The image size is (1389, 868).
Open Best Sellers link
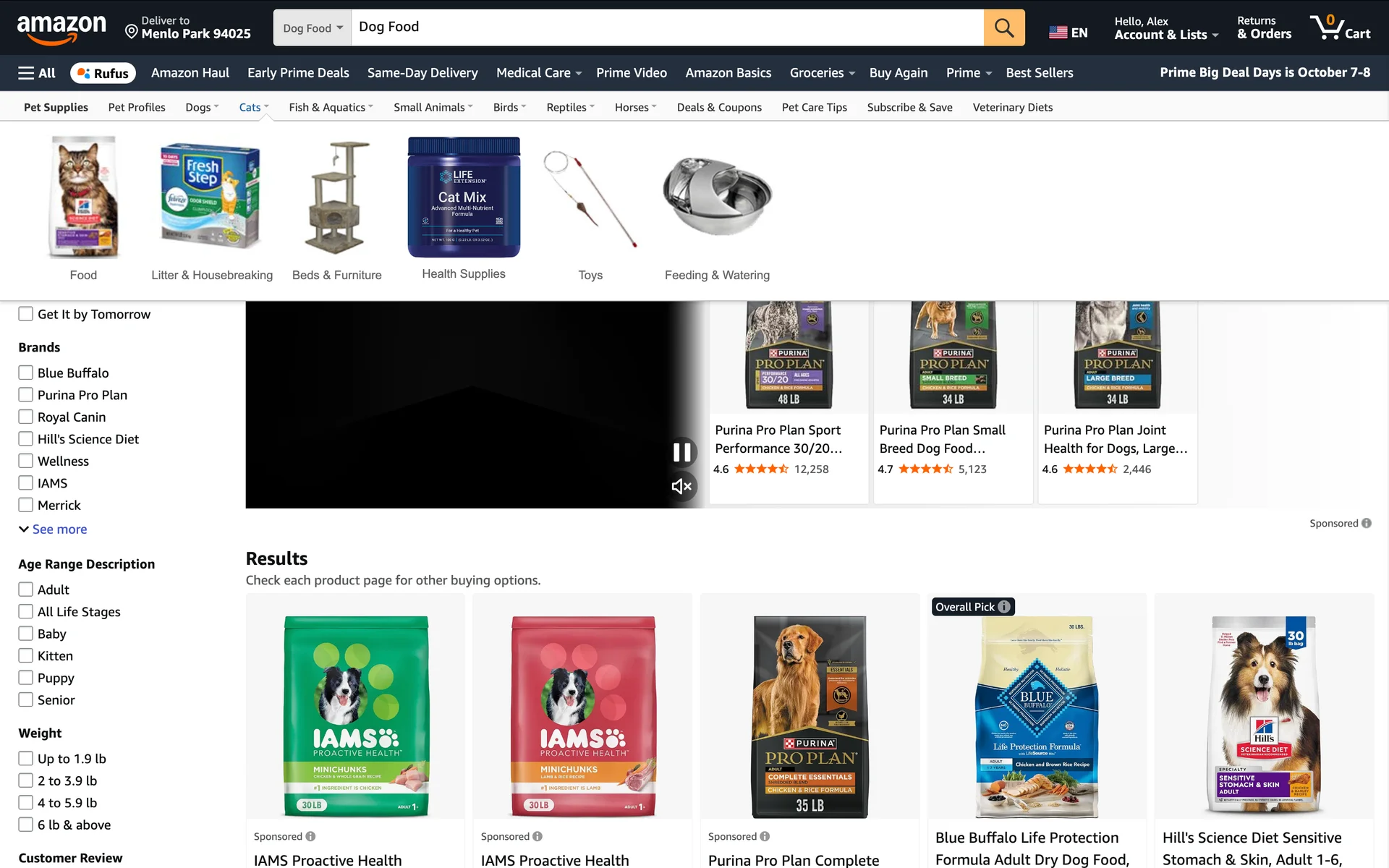click(1039, 73)
